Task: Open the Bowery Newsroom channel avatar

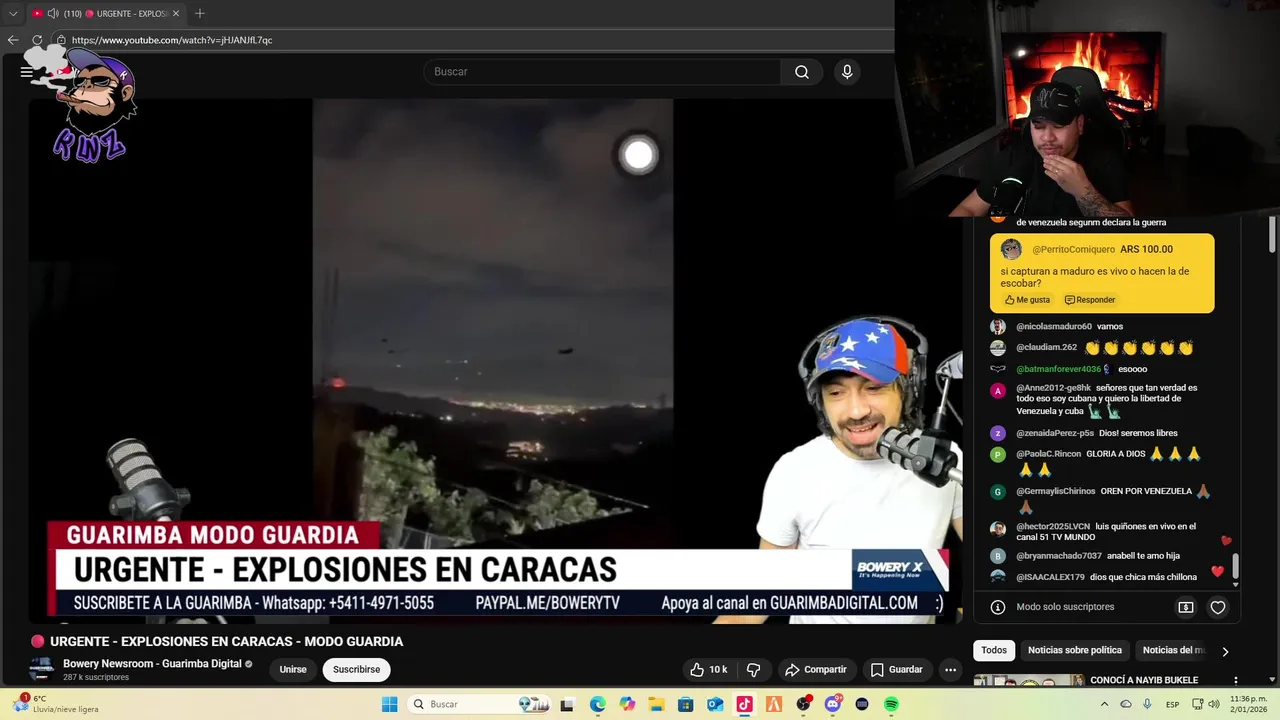Action: 41,669
